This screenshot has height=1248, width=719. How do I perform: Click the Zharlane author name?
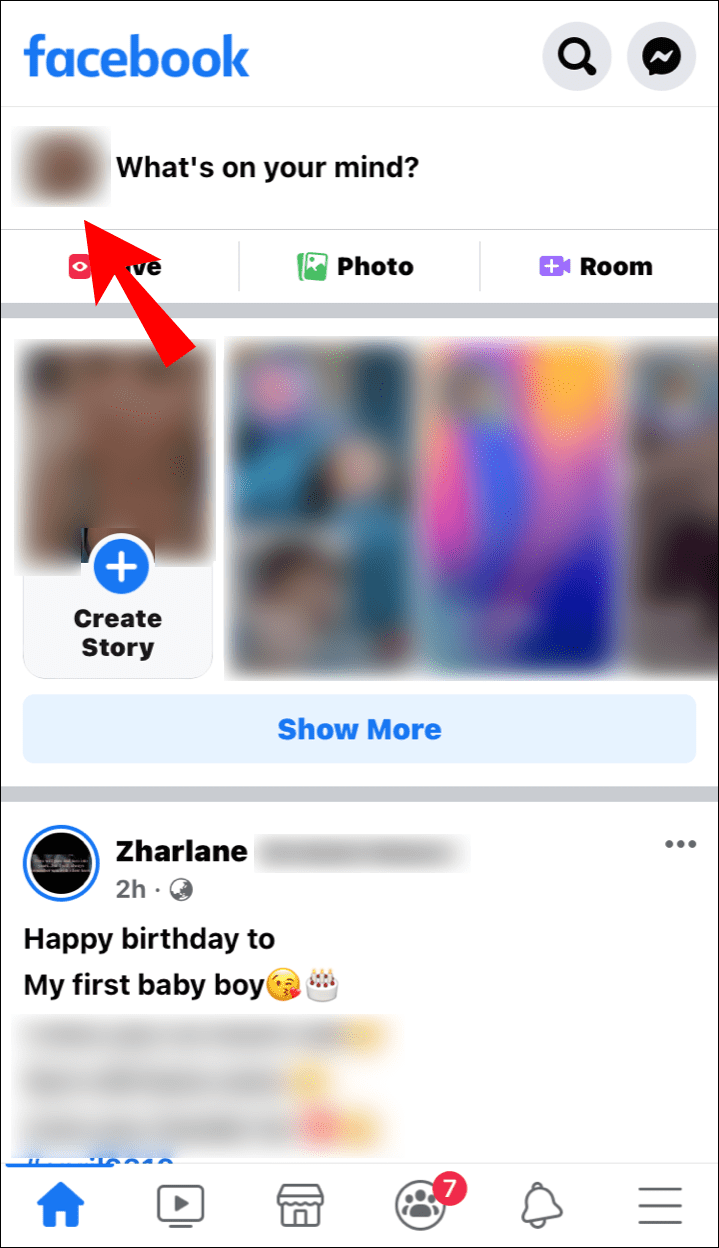[x=182, y=851]
